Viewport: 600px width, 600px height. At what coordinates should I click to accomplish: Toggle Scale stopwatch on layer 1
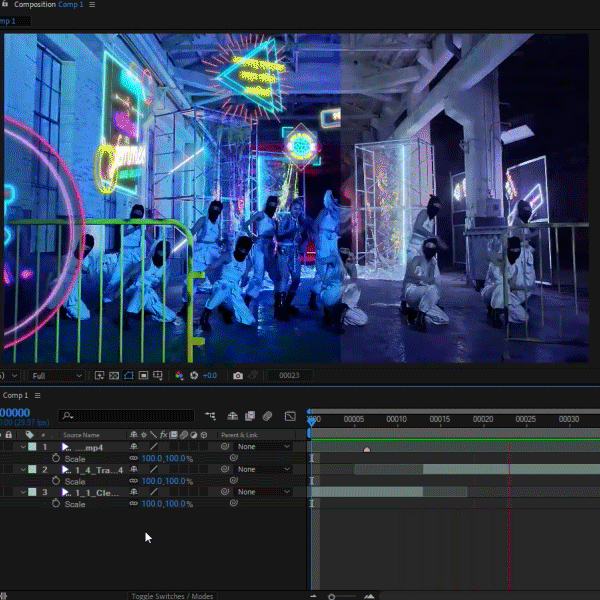click(x=56, y=458)
